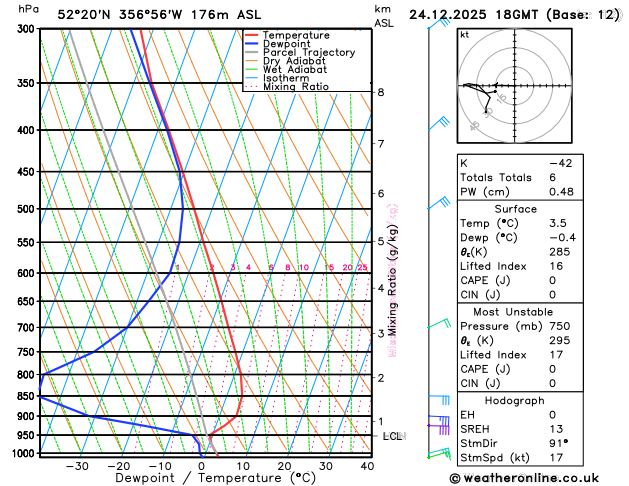Click the StmDir value 91°
The width and height of the screenshot is (629, 486).
[x=558, y=443]
